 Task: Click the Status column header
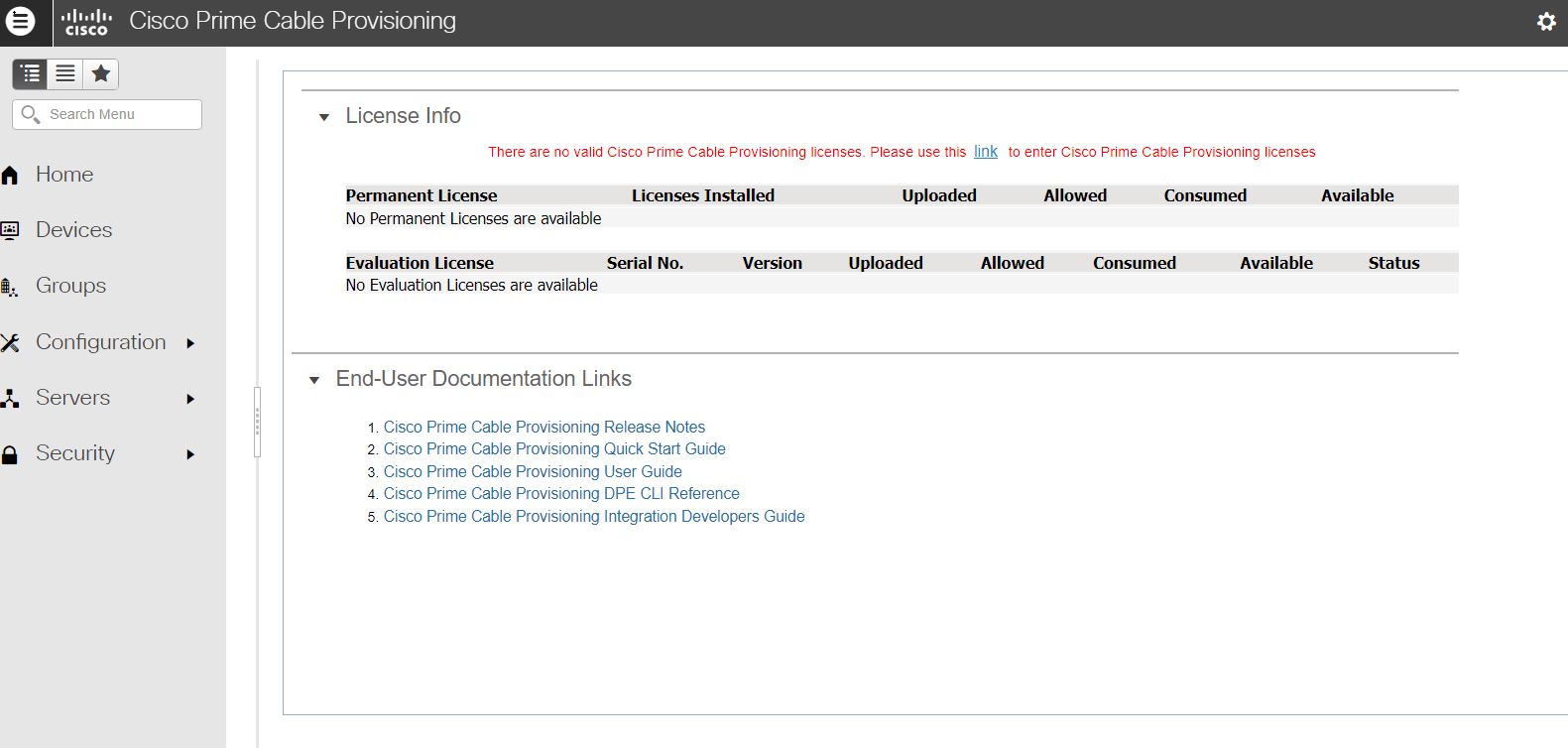pyautogui.click(x=1393, y=263)
